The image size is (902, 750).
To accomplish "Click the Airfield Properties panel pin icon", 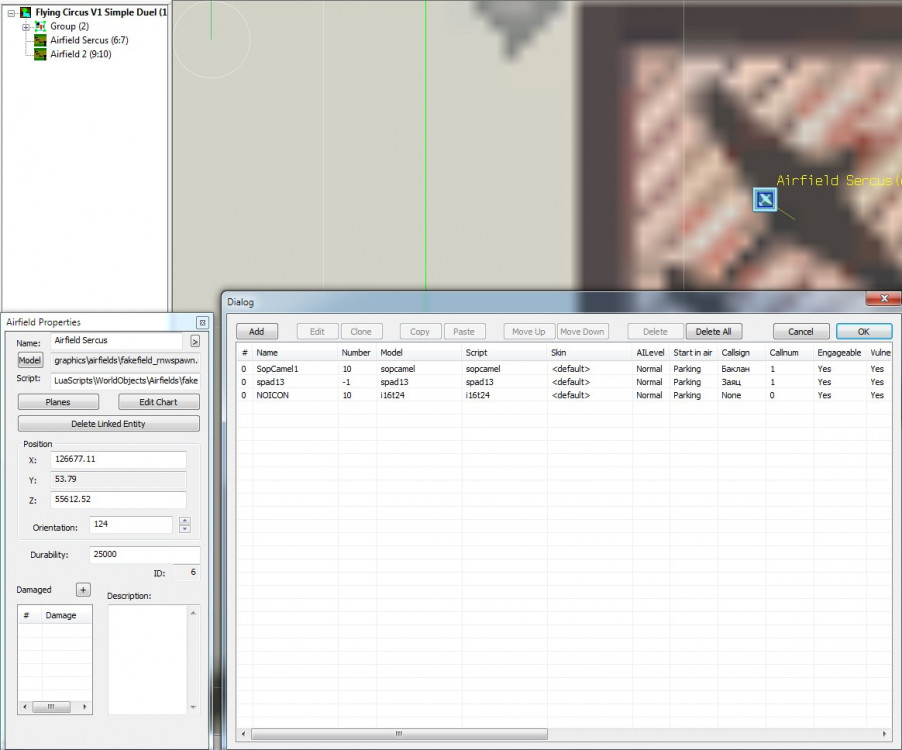I will click(202, 323).
